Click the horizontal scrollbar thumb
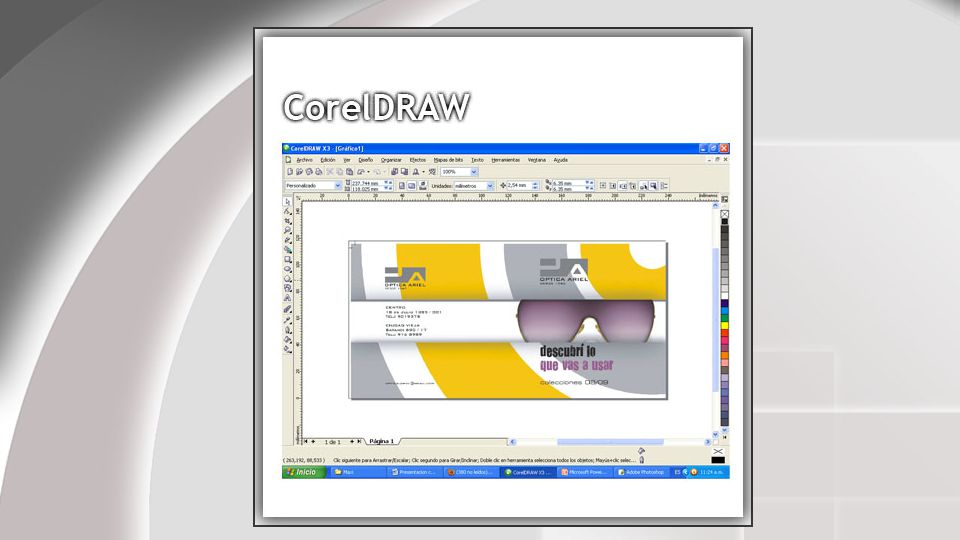Screen dimensions: 960x540 pos(610,441)
